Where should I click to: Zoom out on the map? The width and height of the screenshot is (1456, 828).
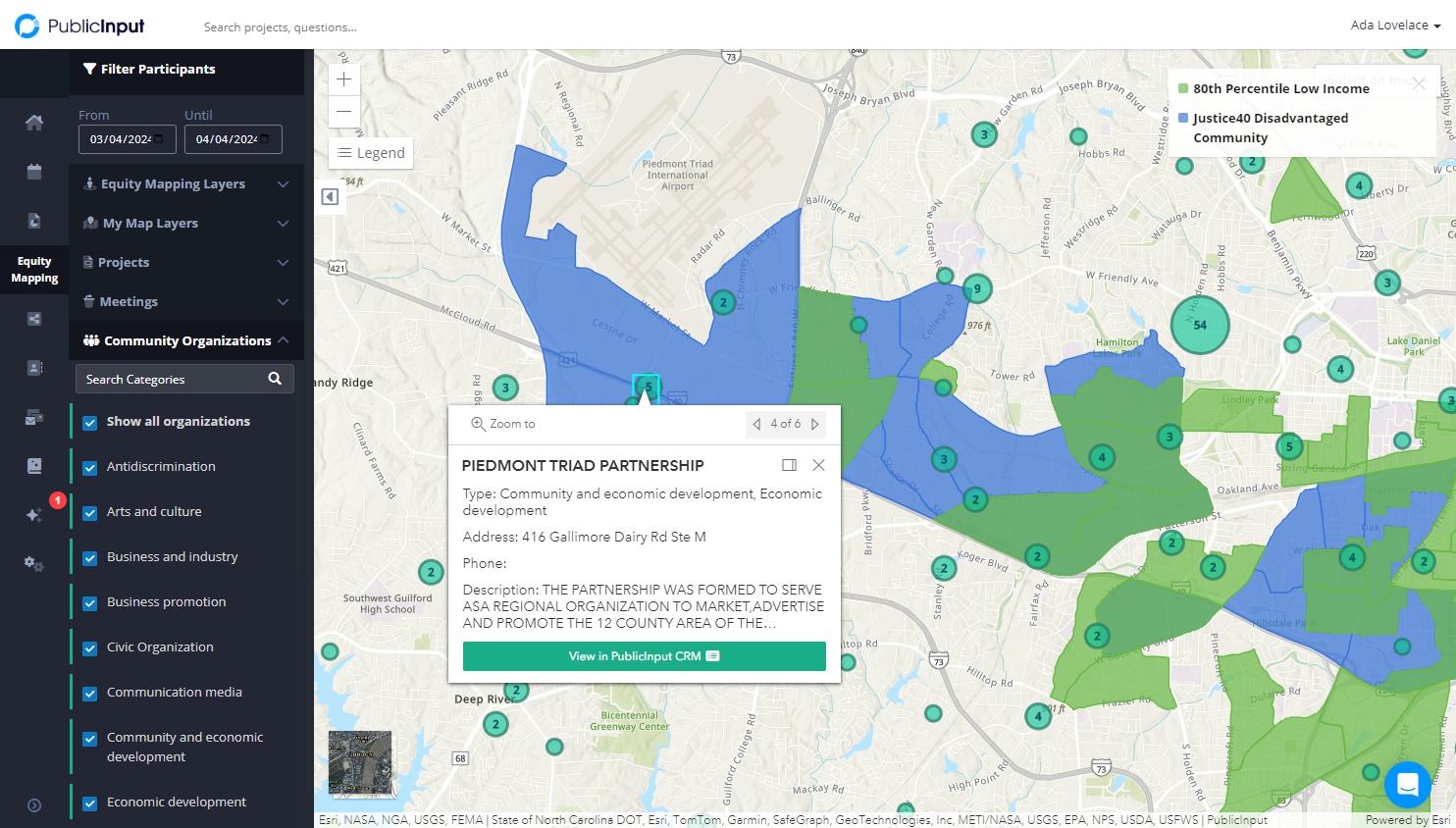point(344,112)
